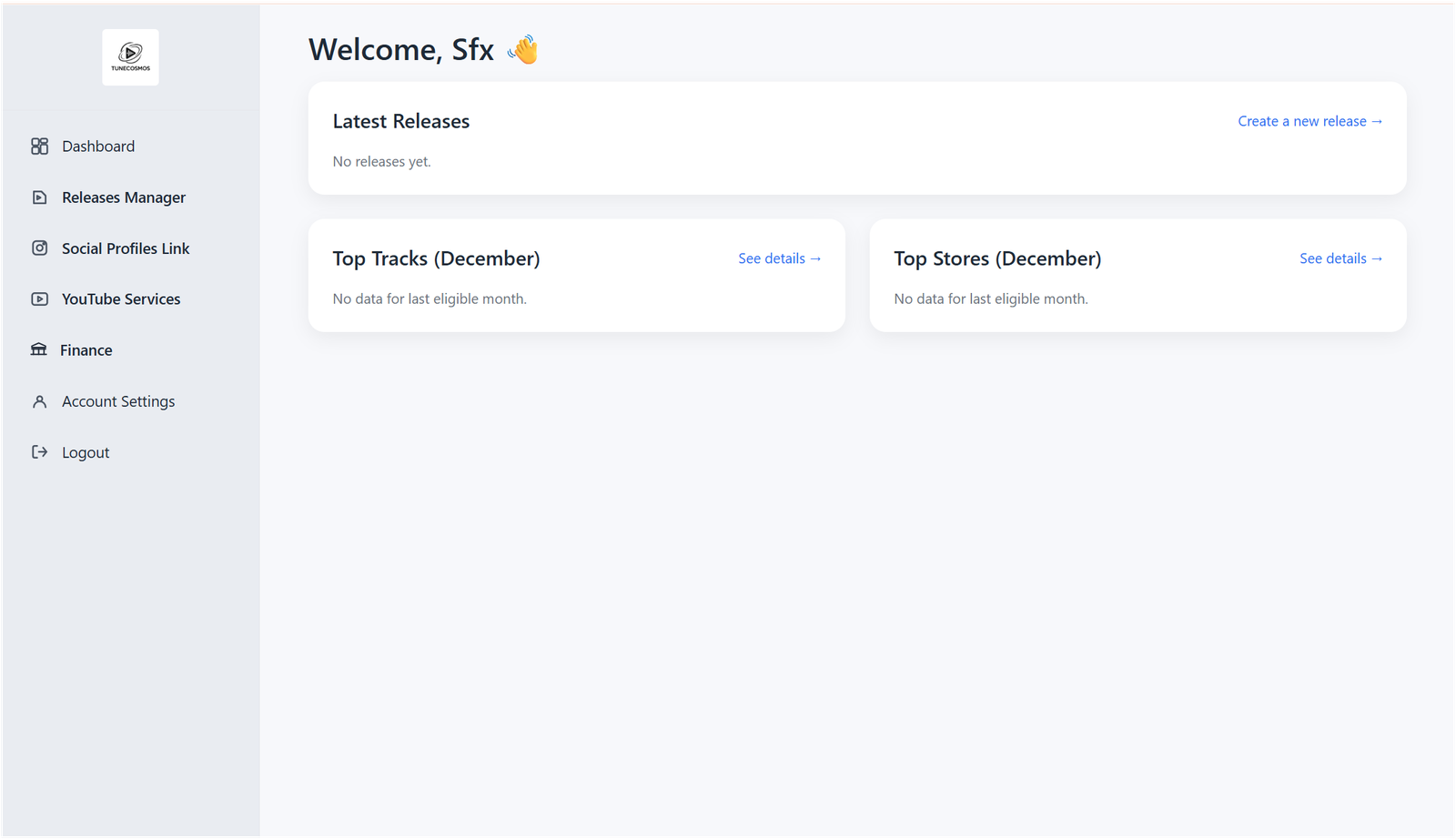Screen dimensions: 1456x839
Task: Select the Logout text in sidebar
Action: pyautogui.click(x=86, y=452)
